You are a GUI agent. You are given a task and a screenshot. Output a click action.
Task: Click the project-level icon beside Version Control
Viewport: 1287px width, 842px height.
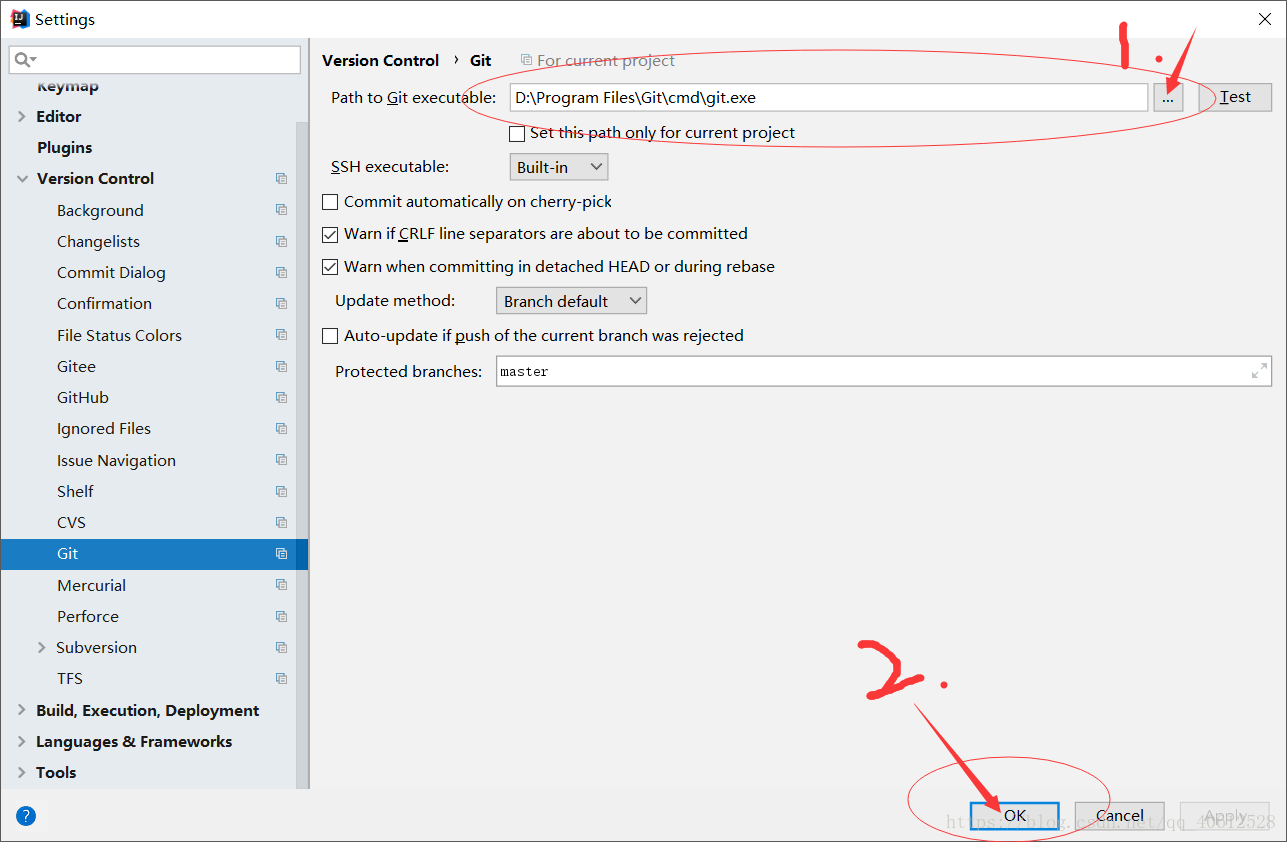click(x=281, y=179)
